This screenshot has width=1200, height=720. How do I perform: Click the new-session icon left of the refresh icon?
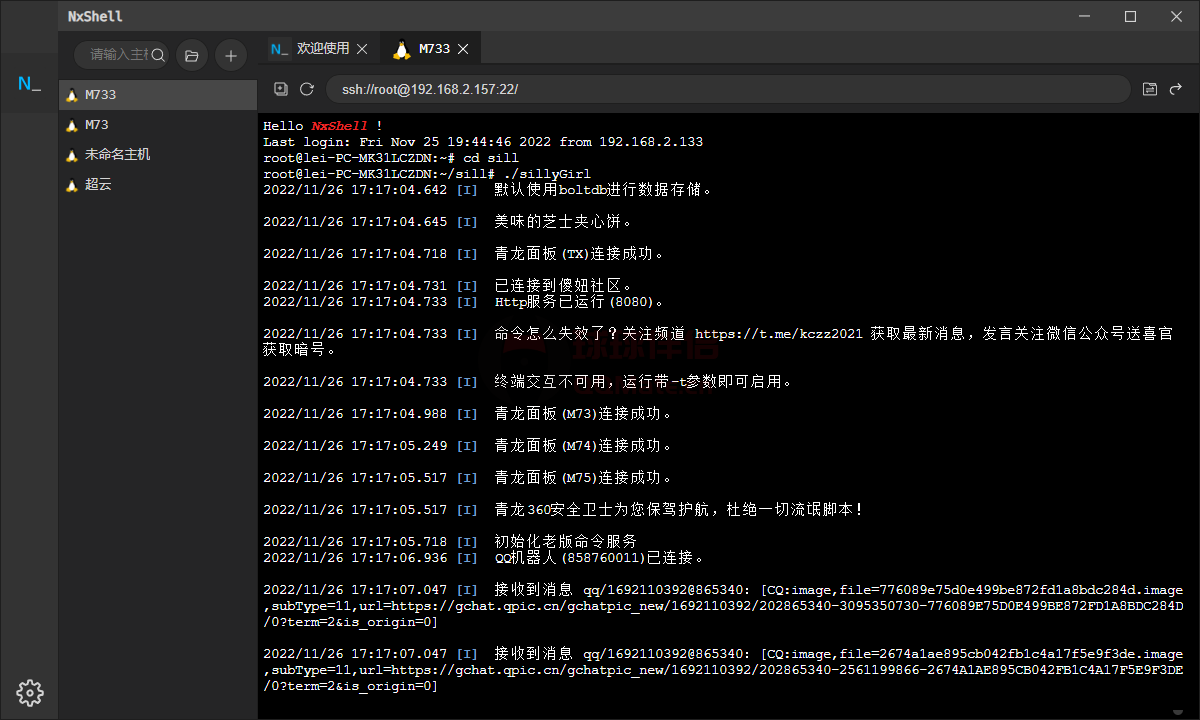click(281, 89)
